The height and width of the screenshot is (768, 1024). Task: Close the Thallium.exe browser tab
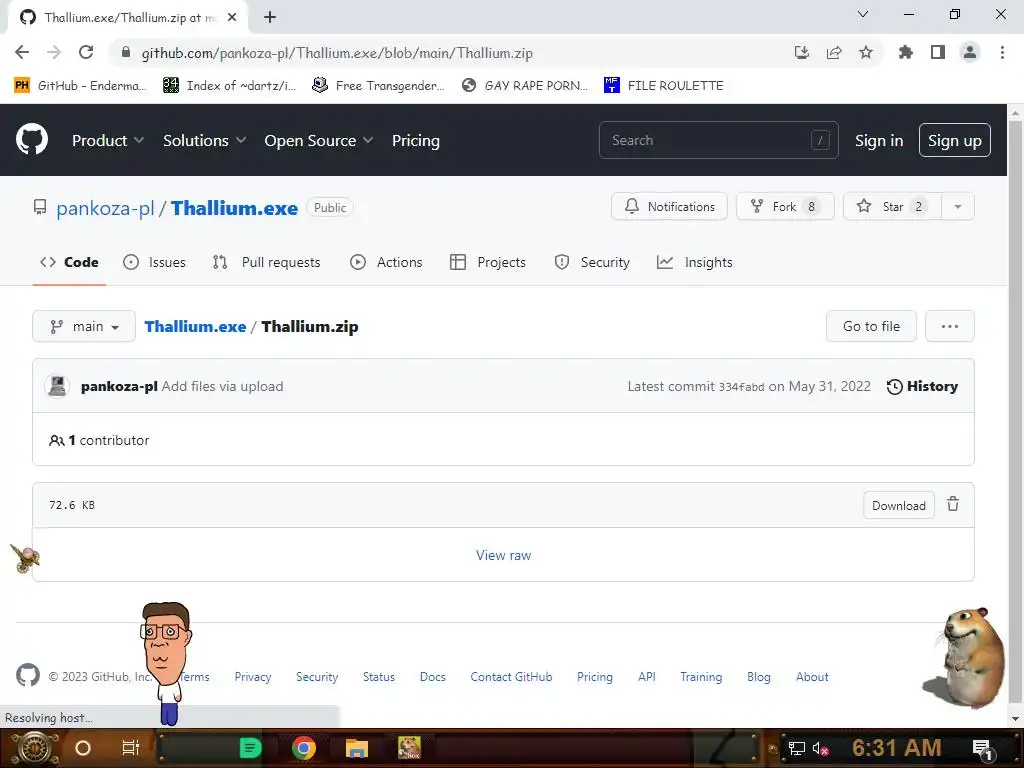click(x=232, y=17)
